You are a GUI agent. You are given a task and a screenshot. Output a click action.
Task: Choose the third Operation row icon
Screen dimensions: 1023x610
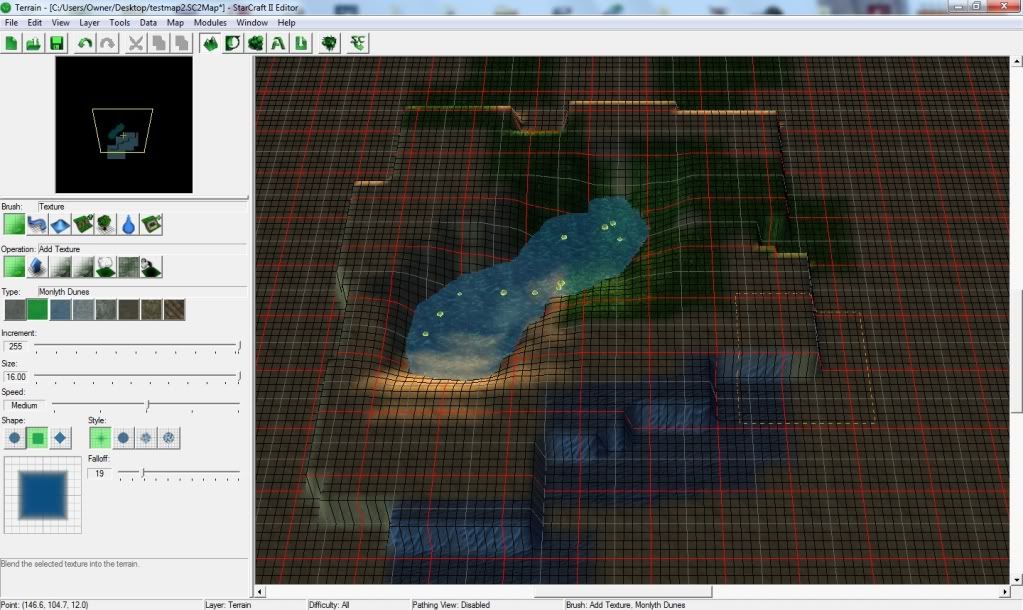pos(60,267)
